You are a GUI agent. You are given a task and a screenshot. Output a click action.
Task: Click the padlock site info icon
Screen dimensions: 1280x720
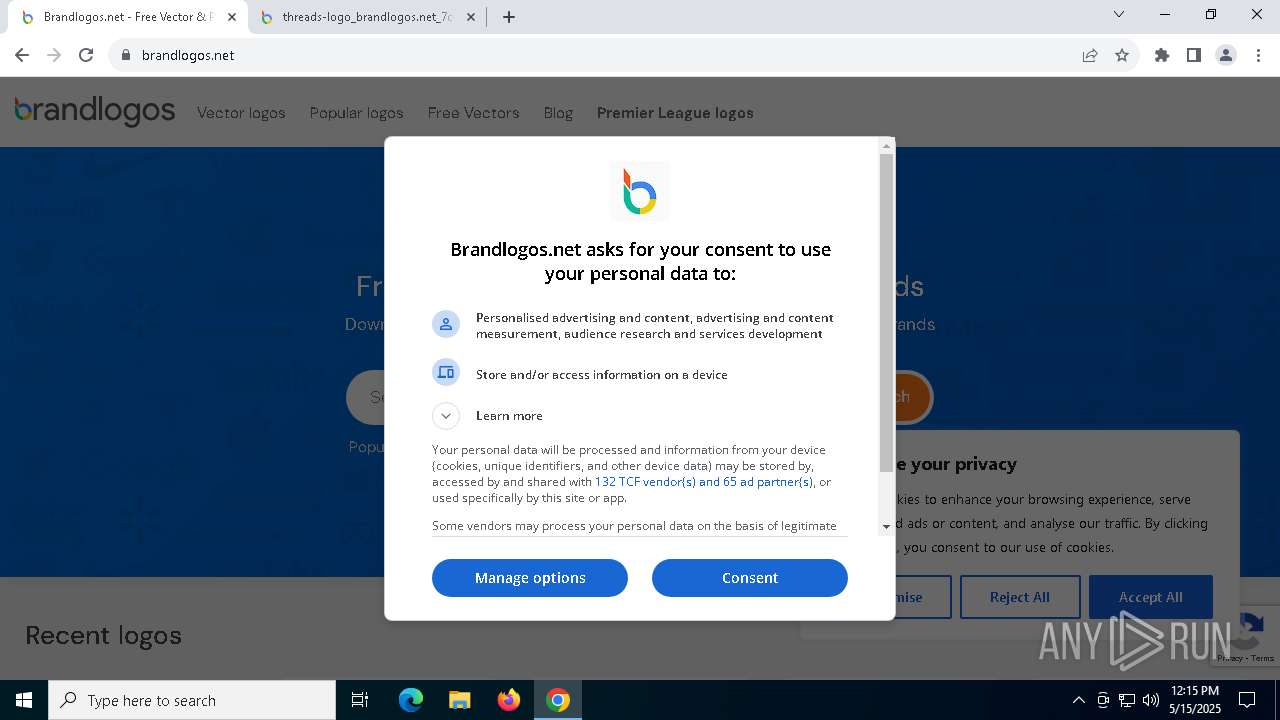[126, 55]
